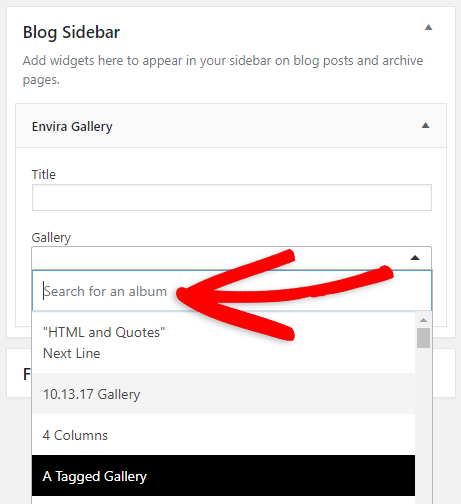Click the Search for an album field

click(232, 291)
